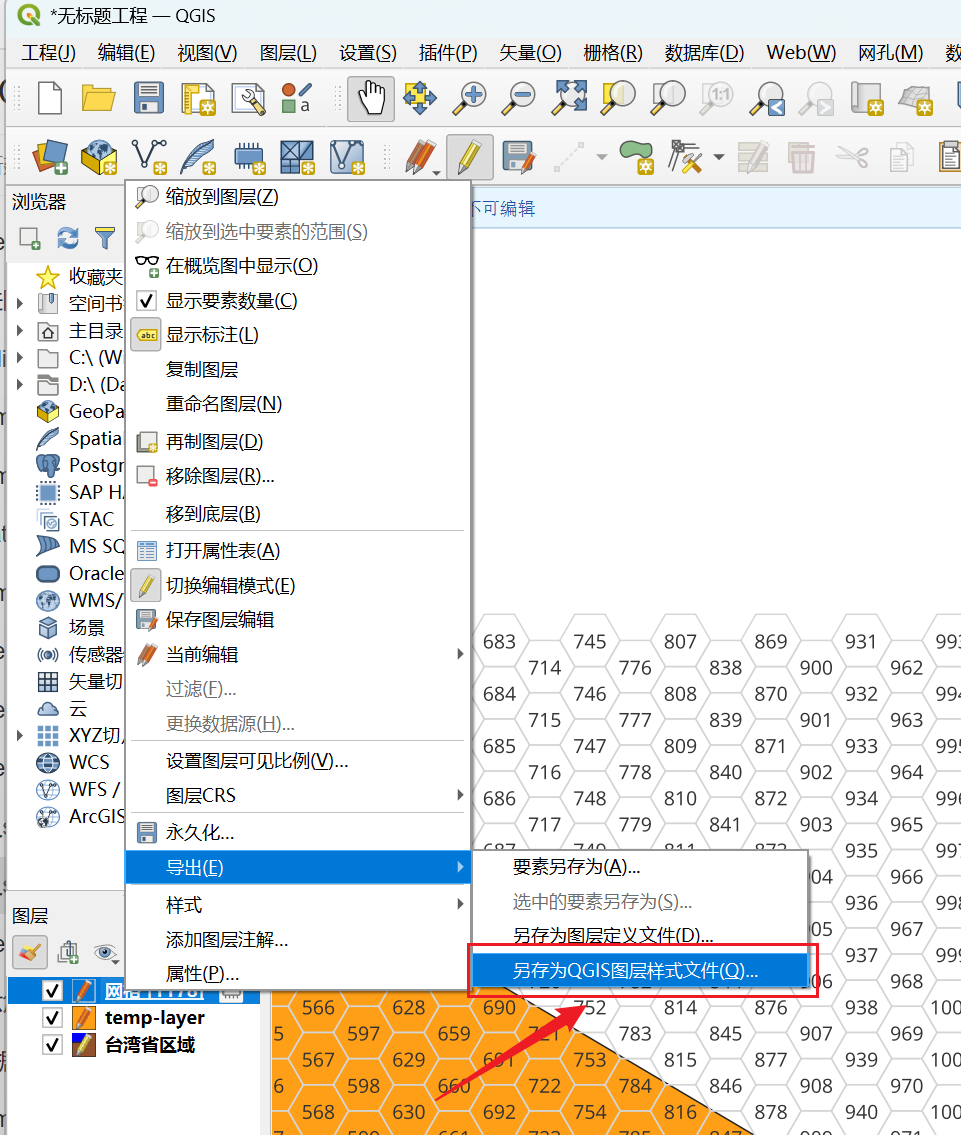Click 移除图层 context menu item
Image resolution: width=961 pixels, height=1135 pixels.
[298, 476]
